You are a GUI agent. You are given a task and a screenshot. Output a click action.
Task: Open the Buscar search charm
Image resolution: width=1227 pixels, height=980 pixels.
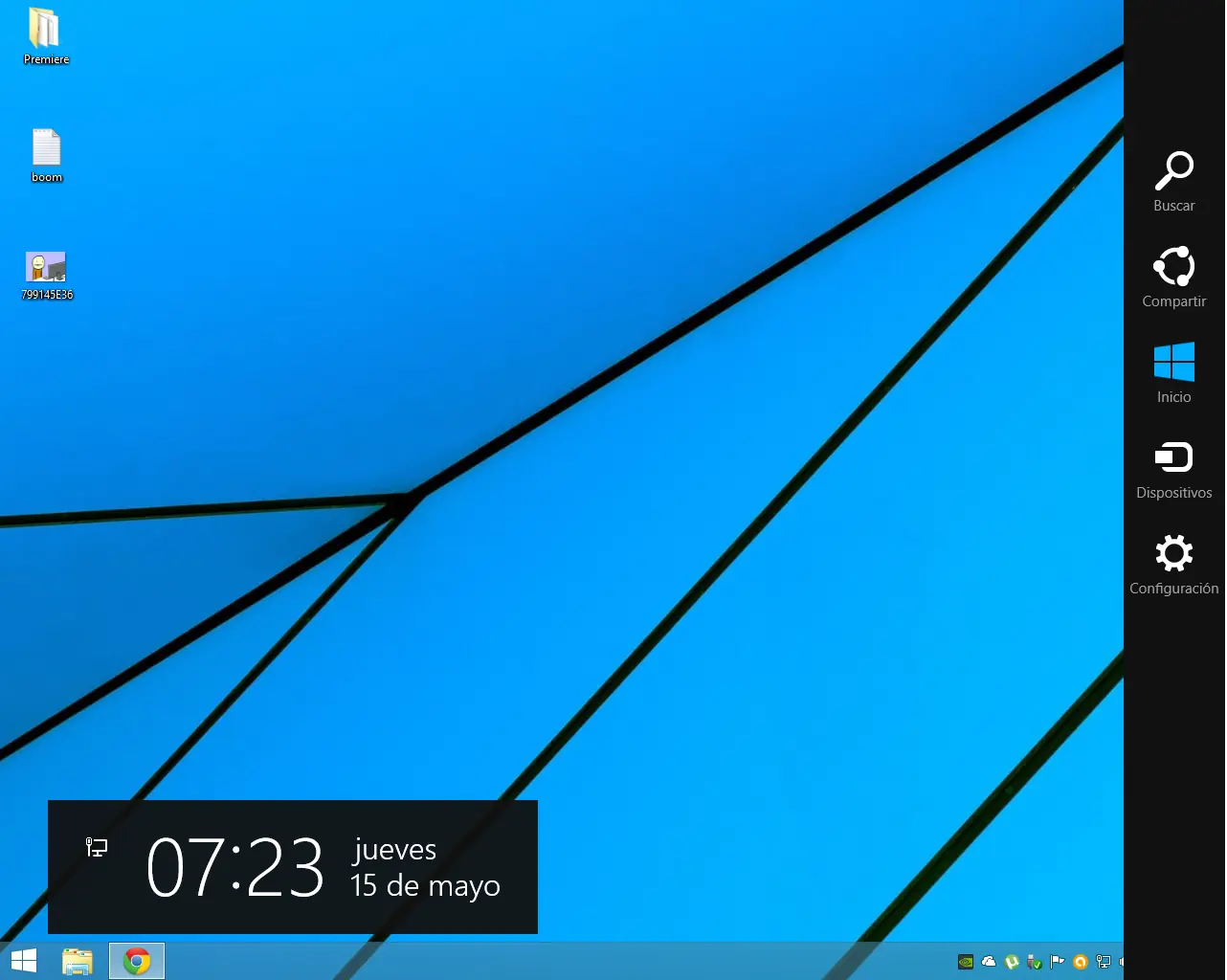pyautogui.click(x=1174, y=182)
